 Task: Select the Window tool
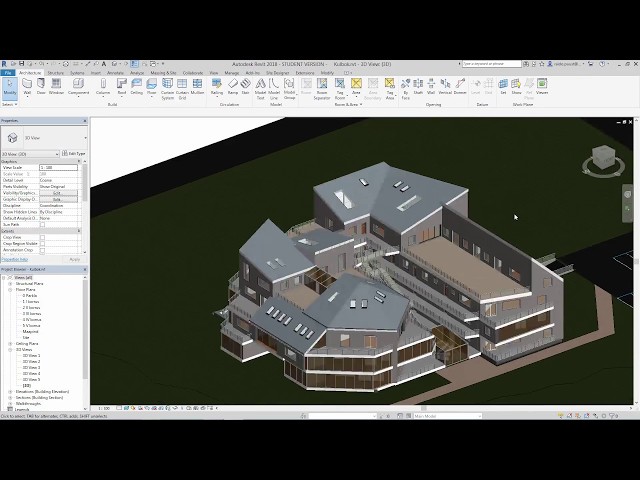(x=56, y=87)
